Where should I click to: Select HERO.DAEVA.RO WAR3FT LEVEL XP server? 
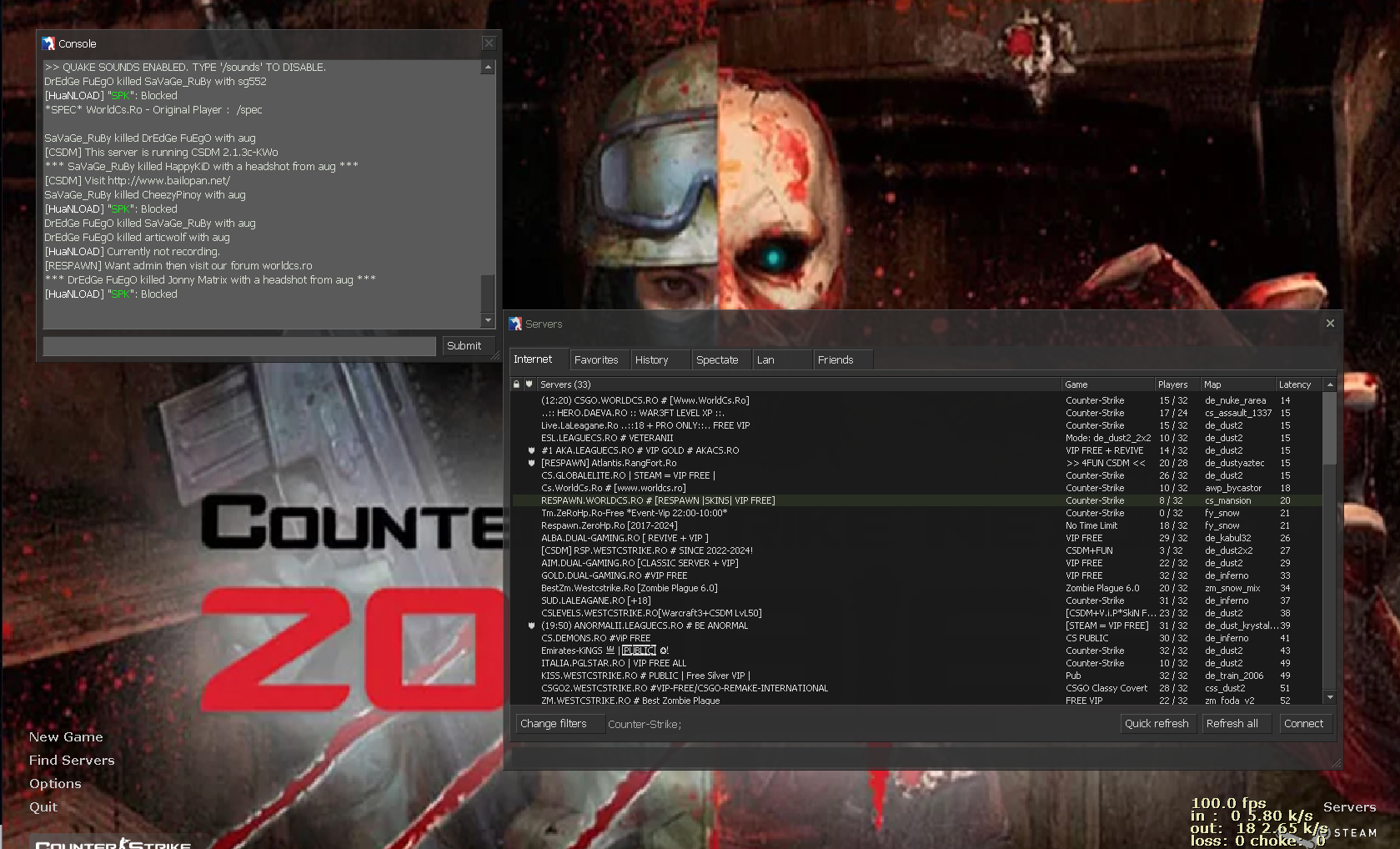pyautogui.click(x=916, y=413)
